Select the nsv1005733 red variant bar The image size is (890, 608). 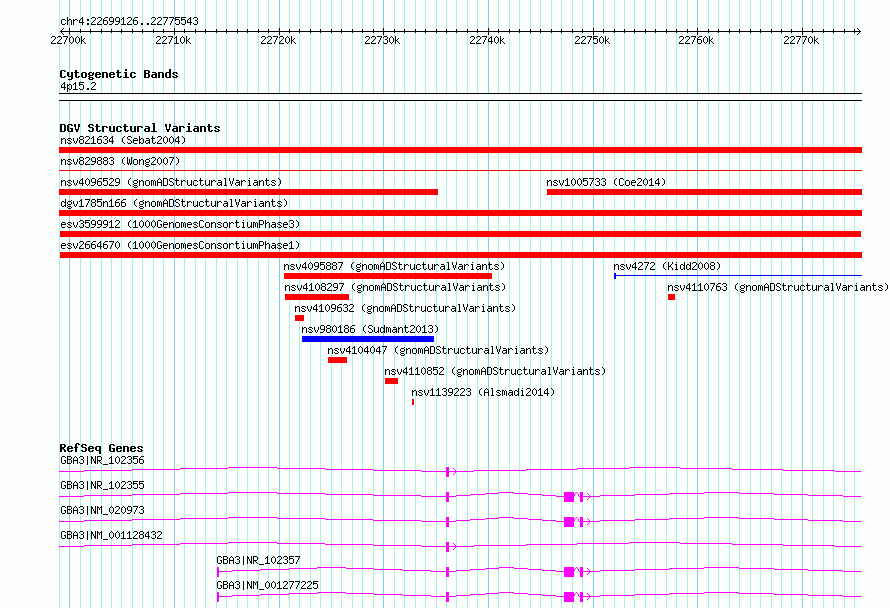[x=704, y=192]
